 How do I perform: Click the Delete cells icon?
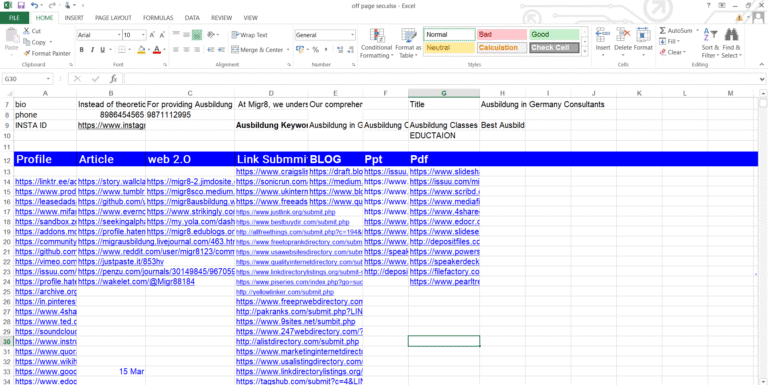(623, 35)
